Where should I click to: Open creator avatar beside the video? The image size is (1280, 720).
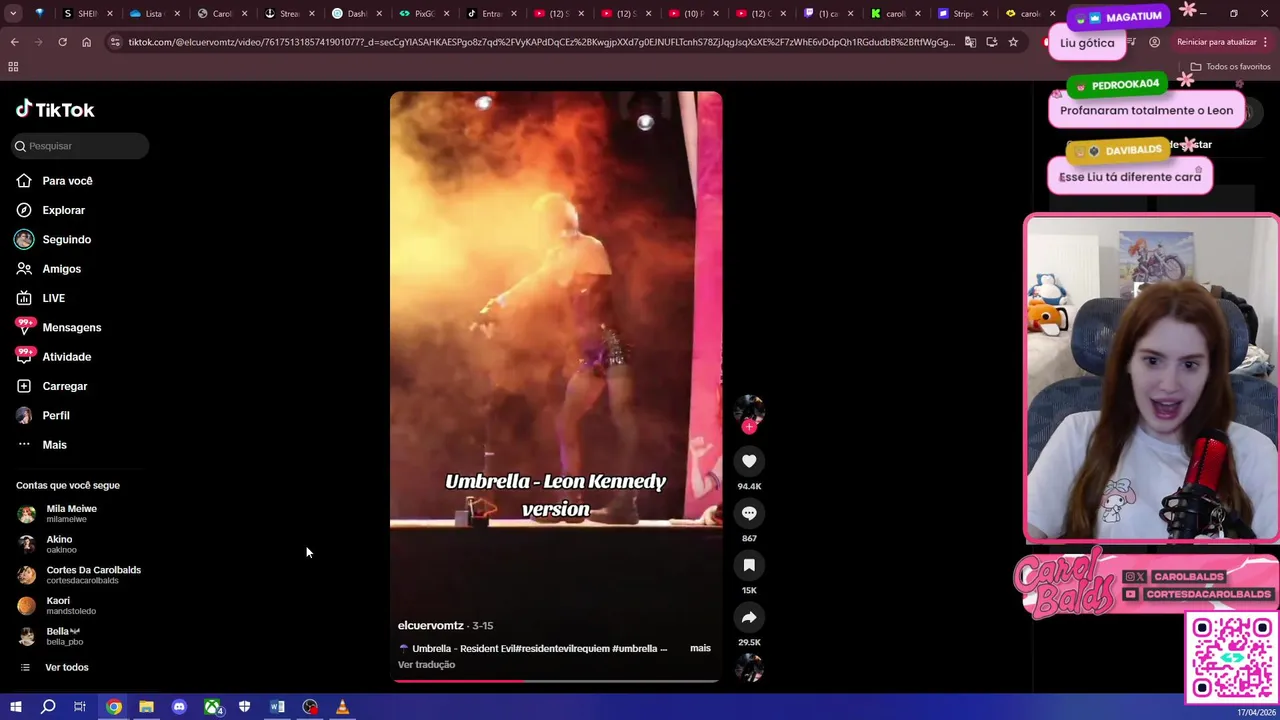coord(749,409)
